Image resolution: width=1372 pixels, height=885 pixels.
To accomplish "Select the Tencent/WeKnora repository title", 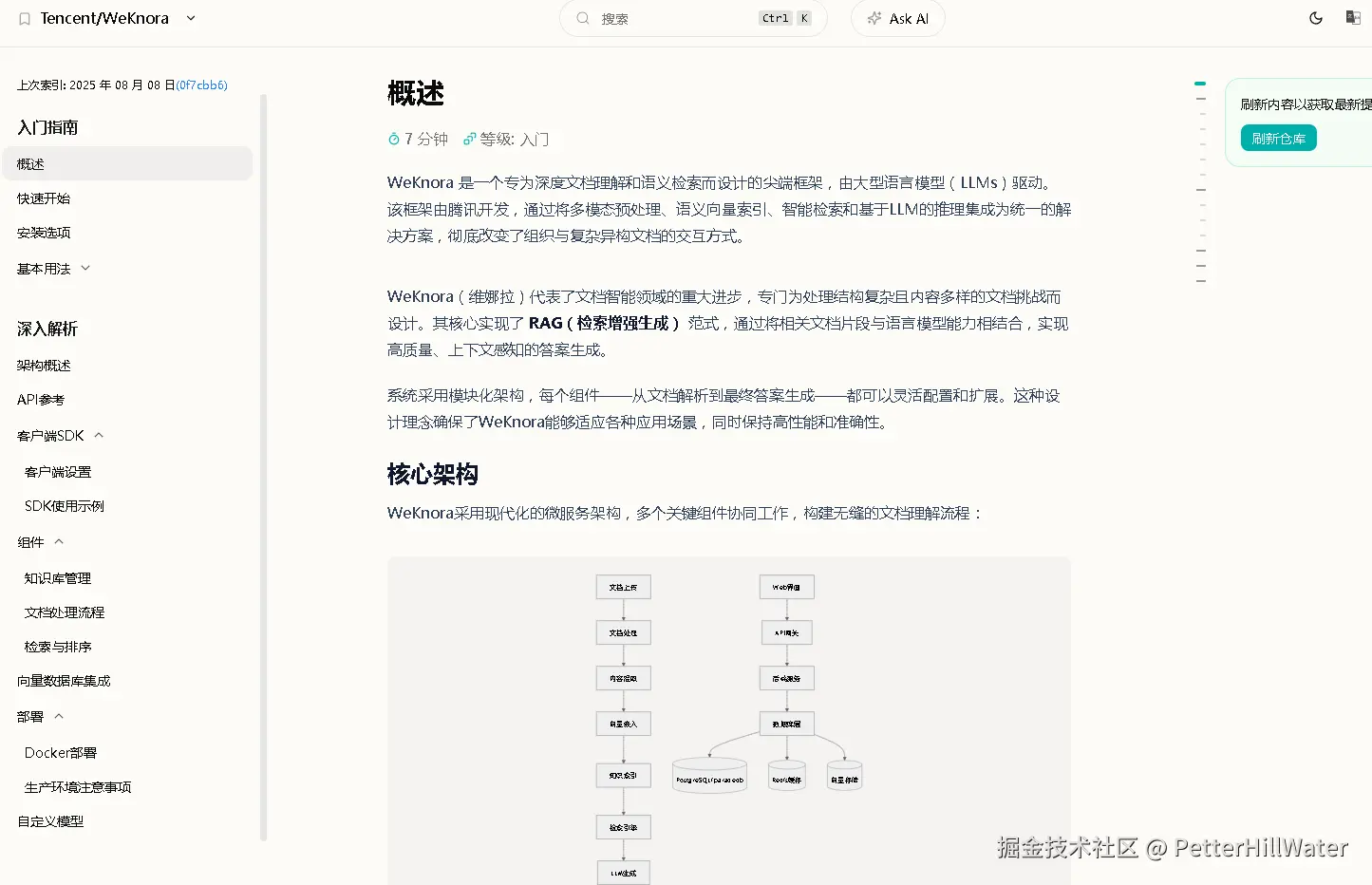I will (x=104, y=18).
